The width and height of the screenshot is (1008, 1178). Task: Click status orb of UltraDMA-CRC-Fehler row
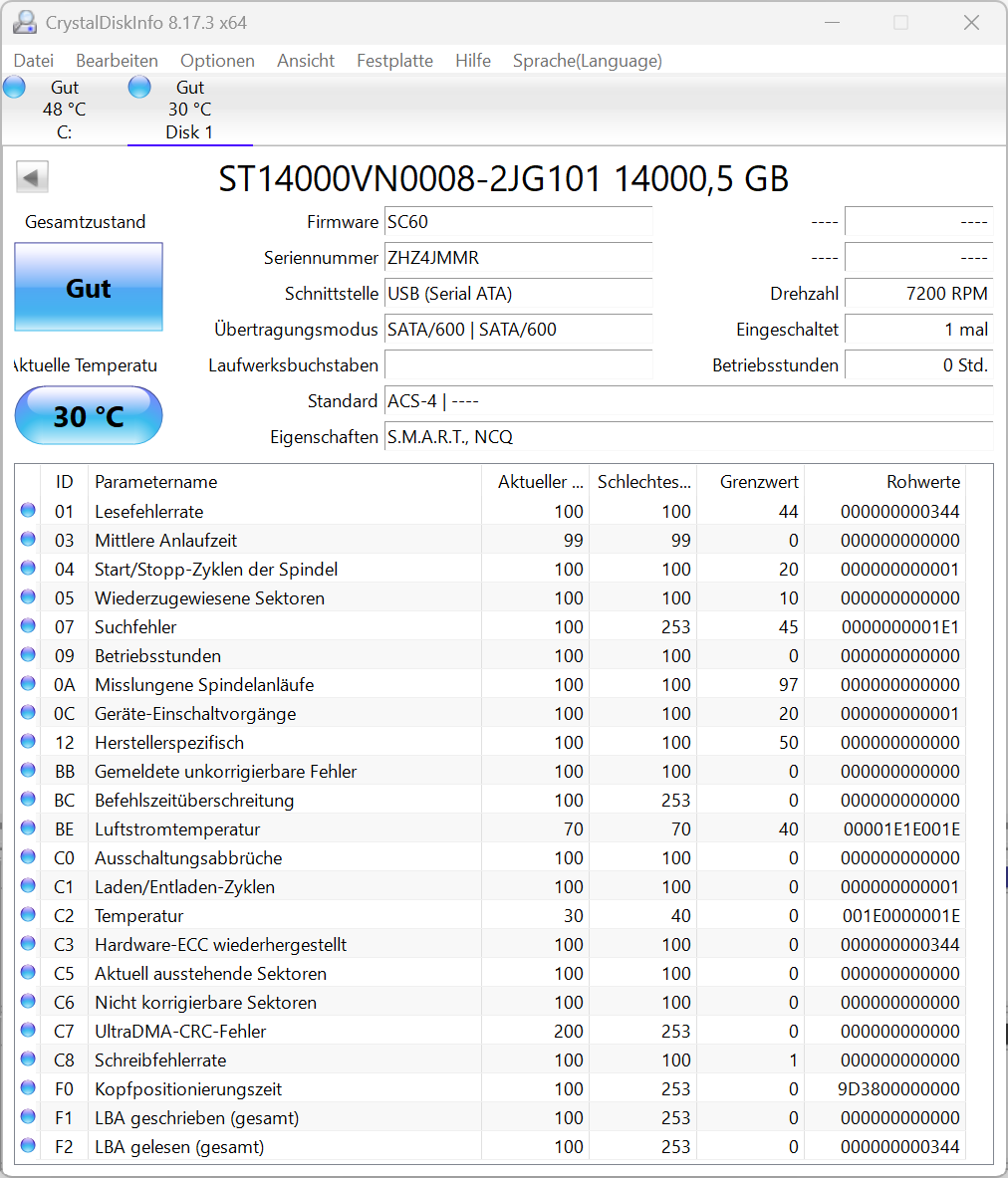point(28,1030)
